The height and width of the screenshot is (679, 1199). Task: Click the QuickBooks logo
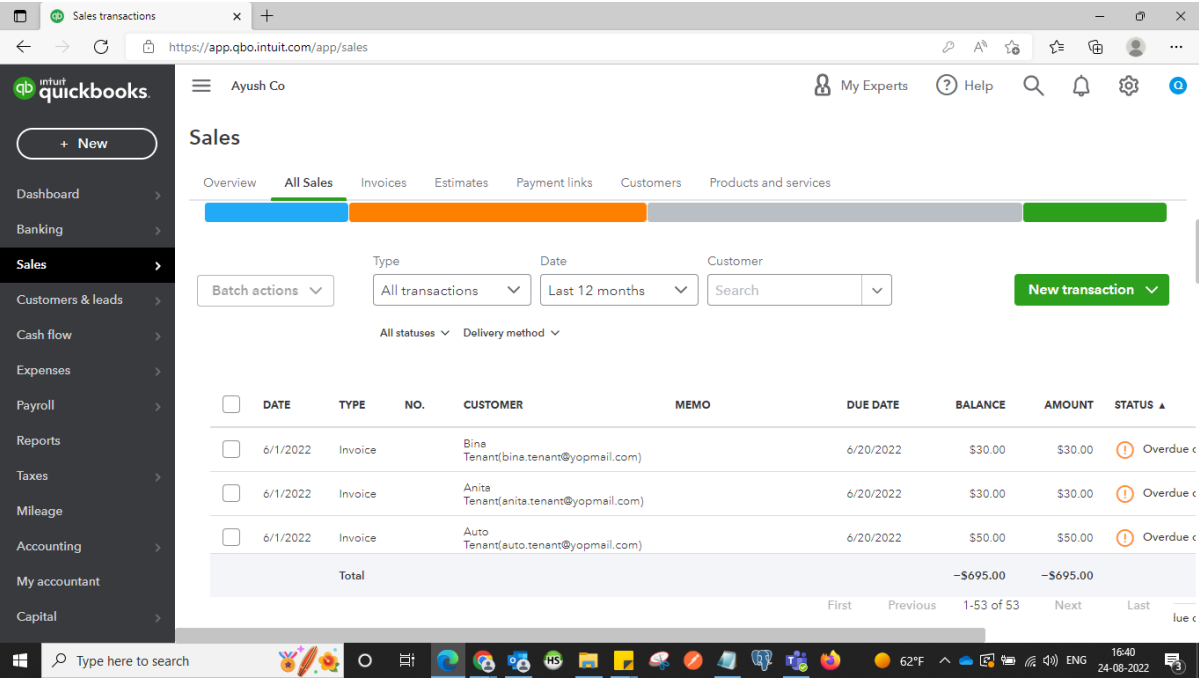pyautogui.click(x=81, y=90)
